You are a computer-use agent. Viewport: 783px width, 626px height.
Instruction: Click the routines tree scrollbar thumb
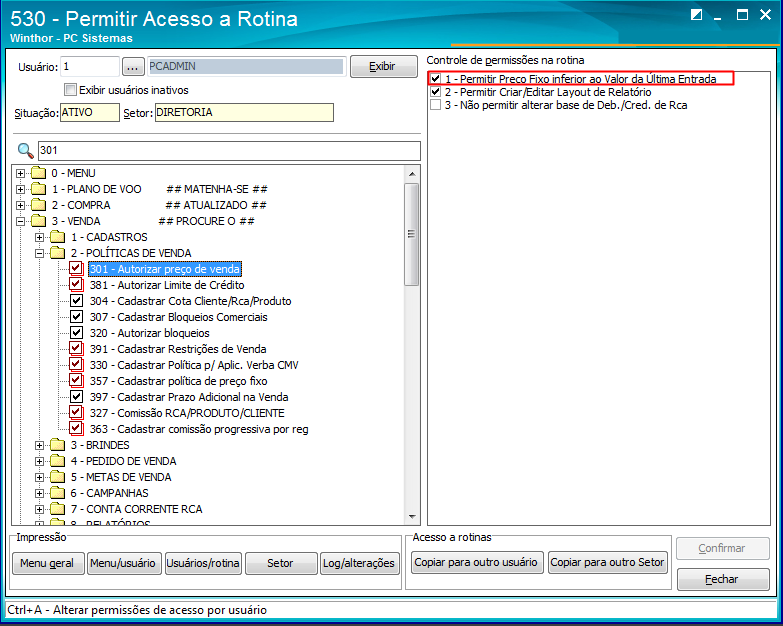click(x=412, y=234)
